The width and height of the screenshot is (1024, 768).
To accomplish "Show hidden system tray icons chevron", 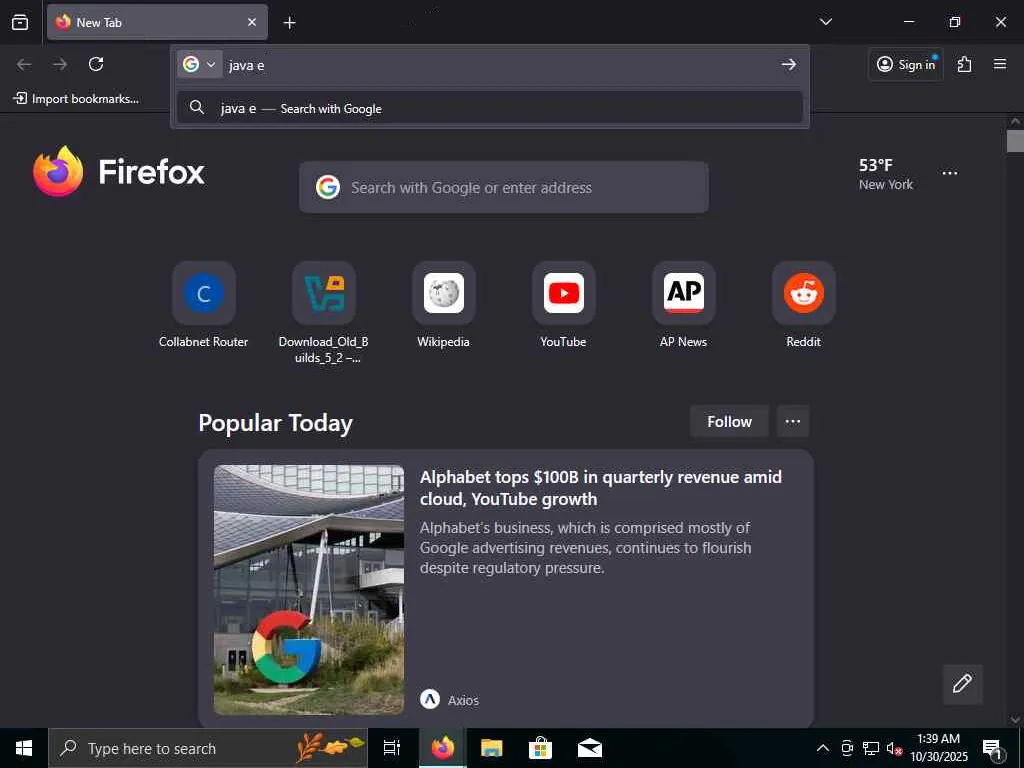I will pos(823,748).
